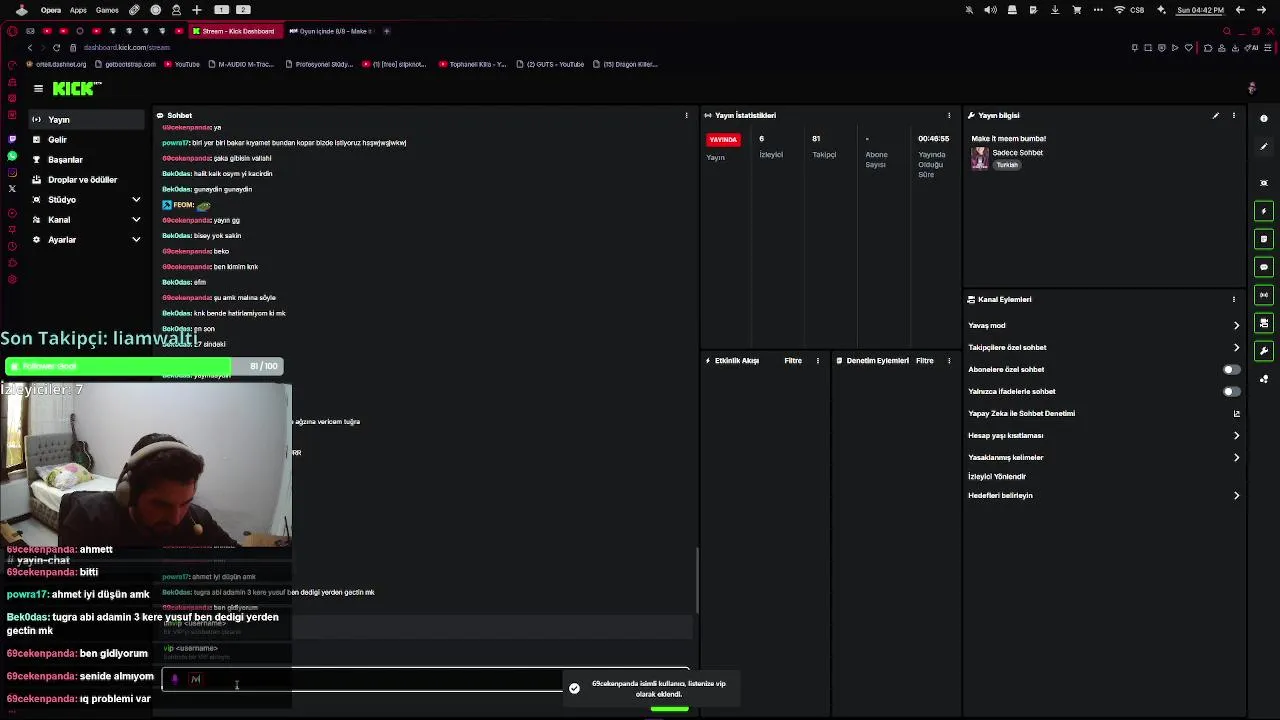
Task: Click the broadcast signal icon in right rail
Action: (x=1264, y=295)
